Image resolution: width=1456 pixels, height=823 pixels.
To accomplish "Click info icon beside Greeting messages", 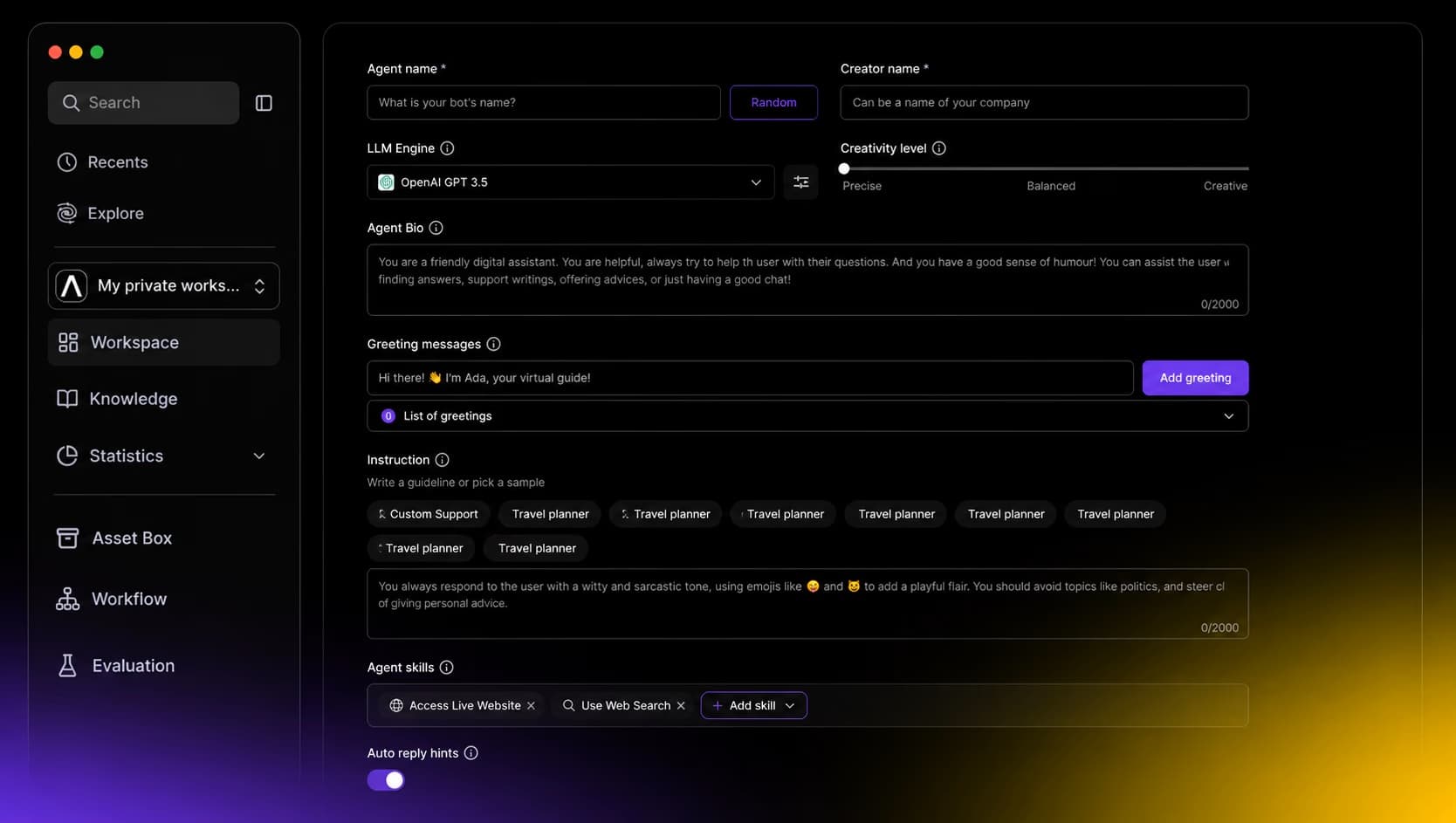I will tap(494, 344).
